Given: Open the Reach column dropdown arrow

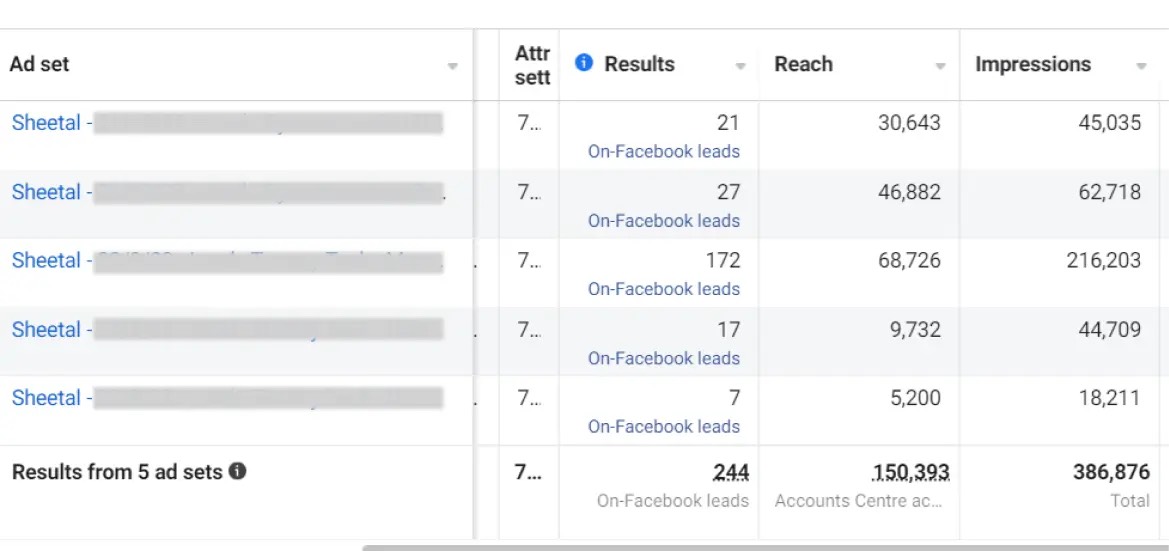Looking at the screenshot, I should tap(940, 66).
